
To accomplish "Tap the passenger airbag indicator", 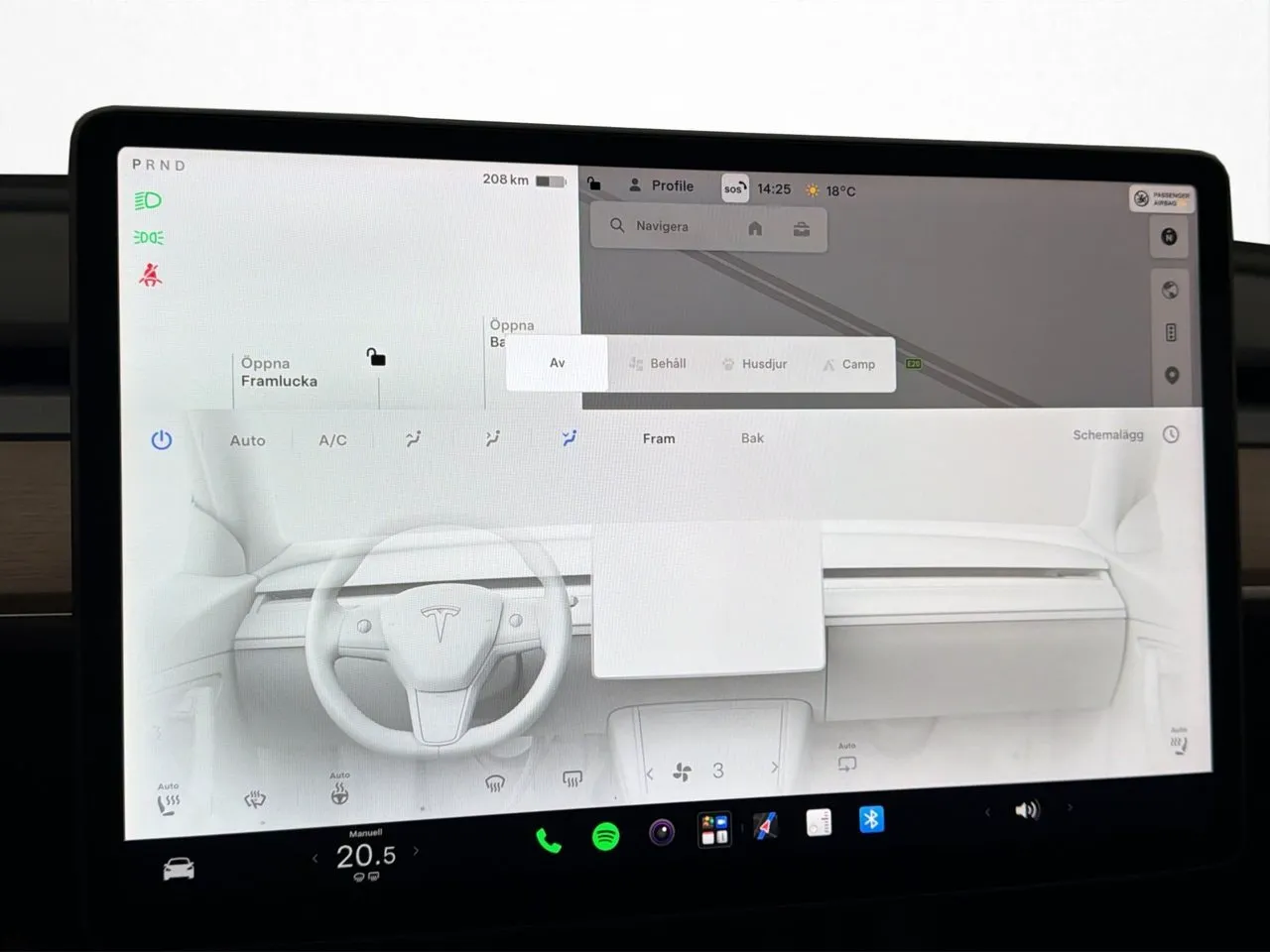I will click(1161, 198).
